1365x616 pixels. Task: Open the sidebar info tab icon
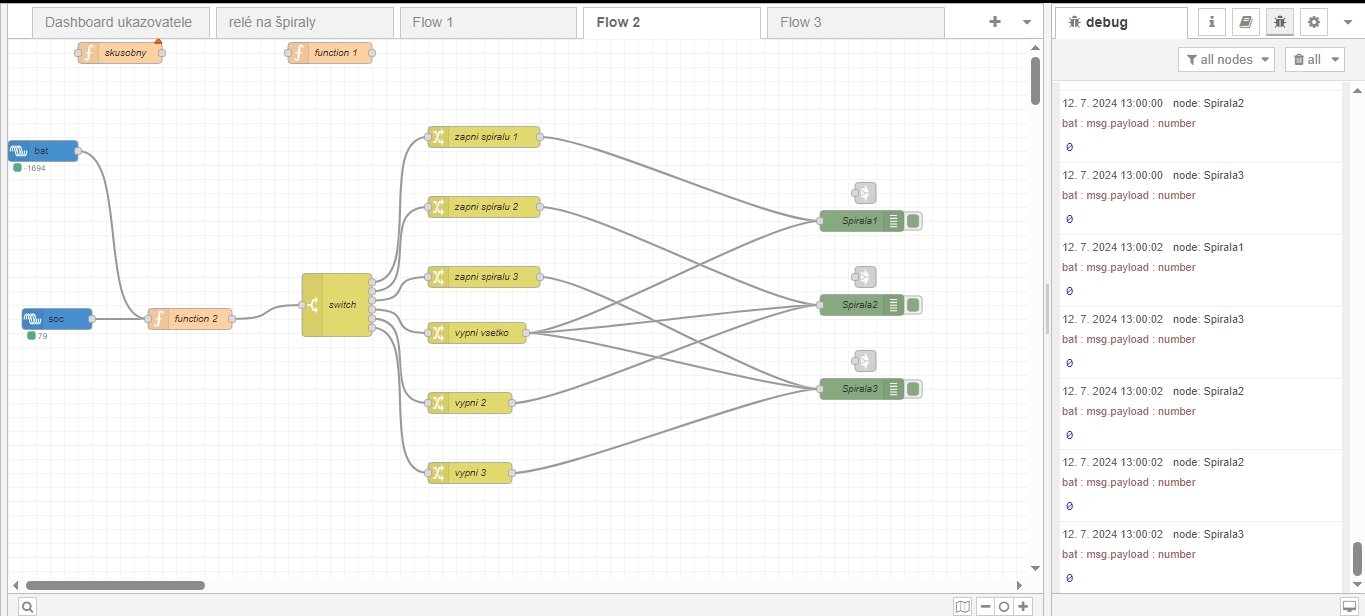1212,22
